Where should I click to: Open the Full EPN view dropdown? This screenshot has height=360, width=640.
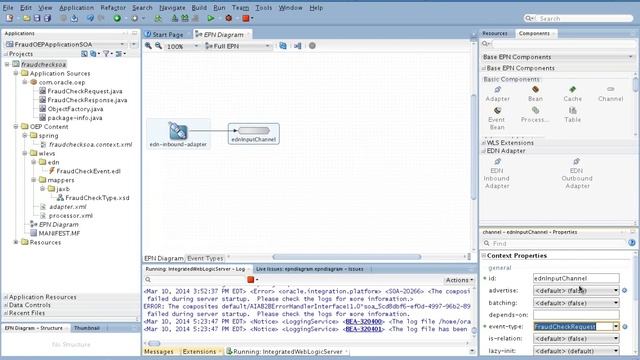click(x=267, y=46)
